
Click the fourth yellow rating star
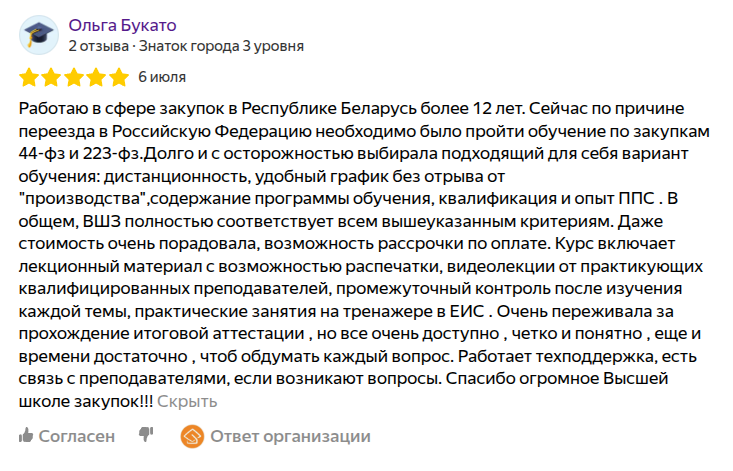[97, 78]
